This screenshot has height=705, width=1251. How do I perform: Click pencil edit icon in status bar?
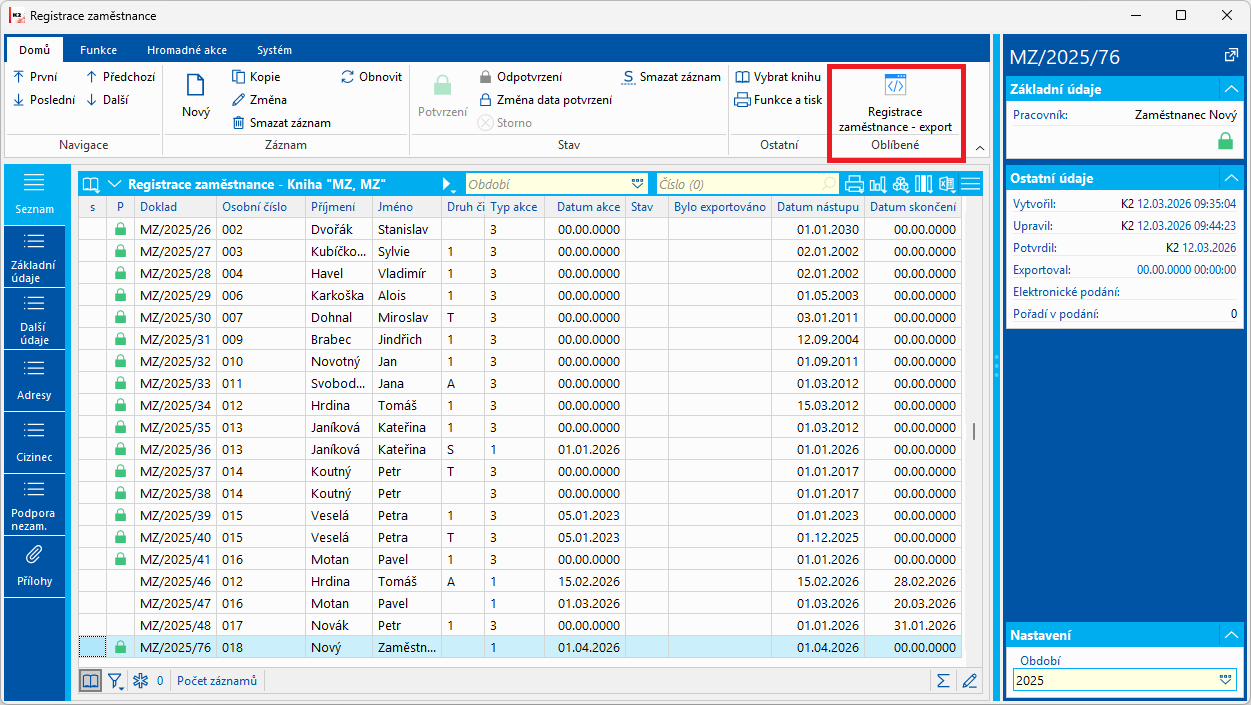968,681
